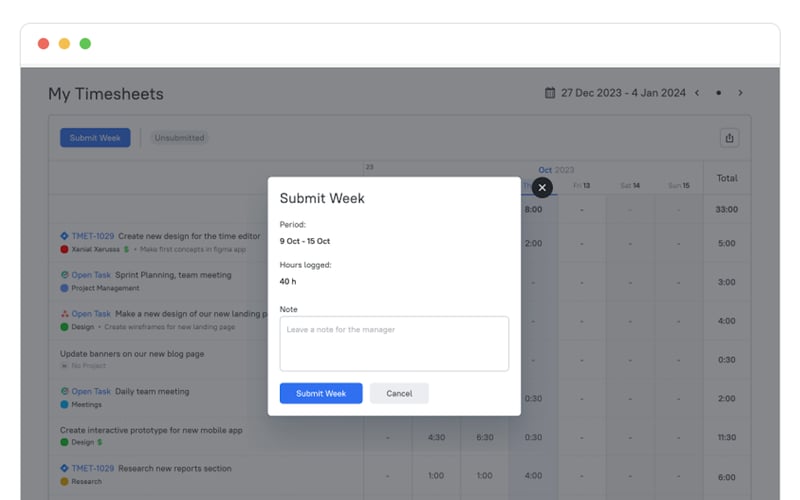Select the Sat 14 day column header
The width and height of the screenshot is (800, 500).
[x=629, y=185]
